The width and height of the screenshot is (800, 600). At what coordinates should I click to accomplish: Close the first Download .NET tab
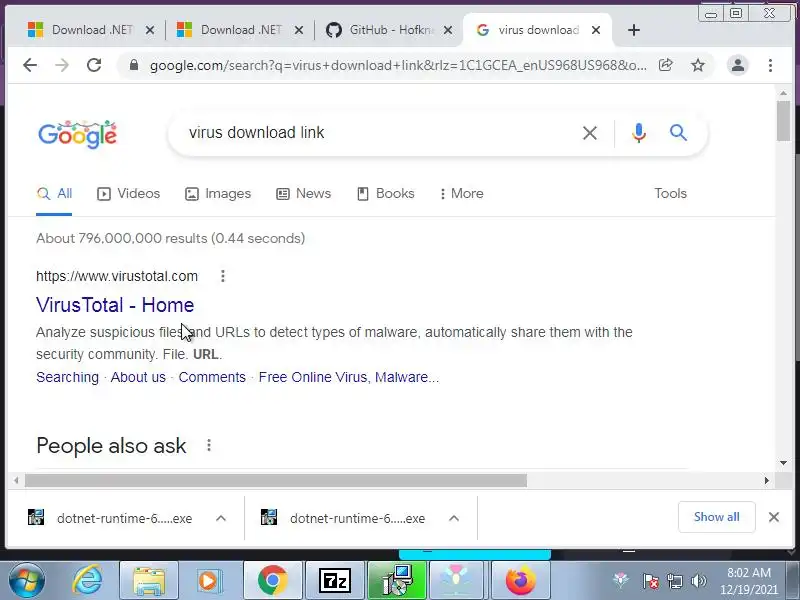point(149,31)
